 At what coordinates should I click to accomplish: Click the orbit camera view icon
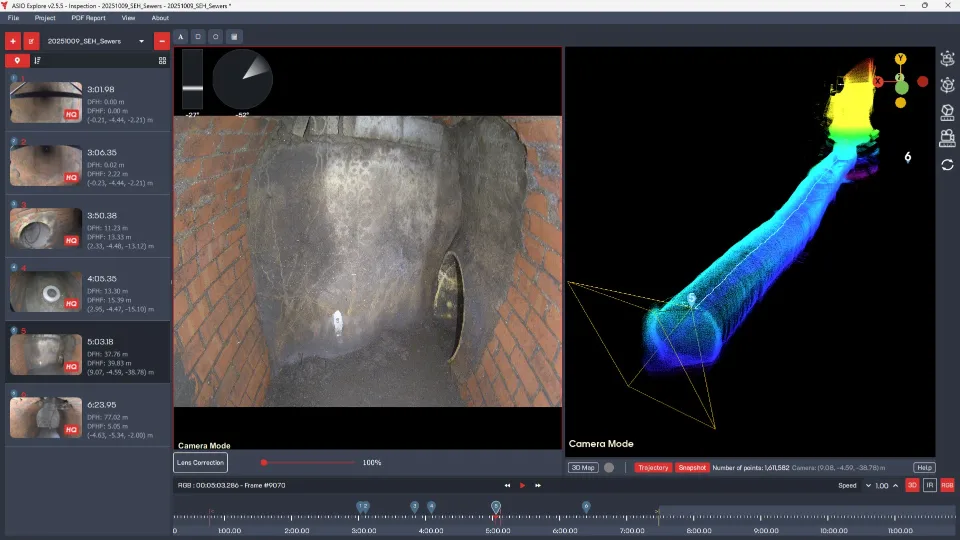click(x=947, y=59)
